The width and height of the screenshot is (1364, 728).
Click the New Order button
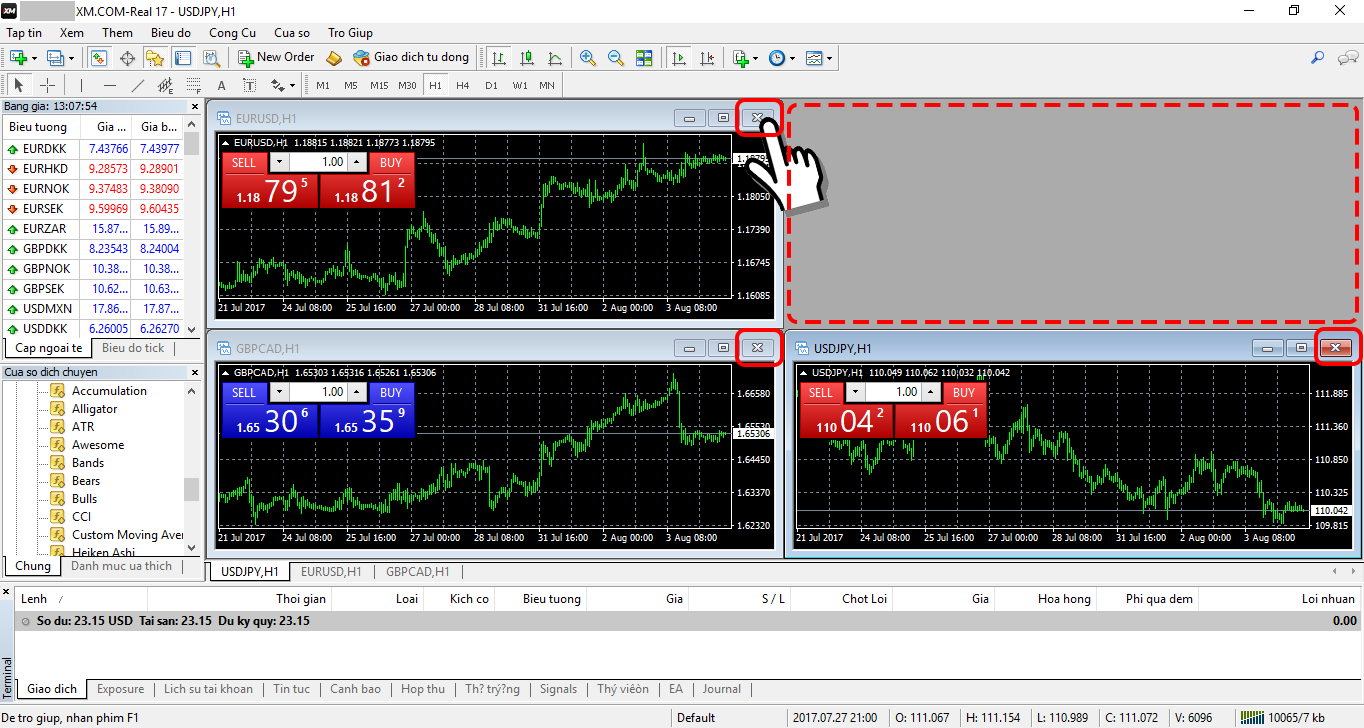pyautogui.click(x=276, y=58)
